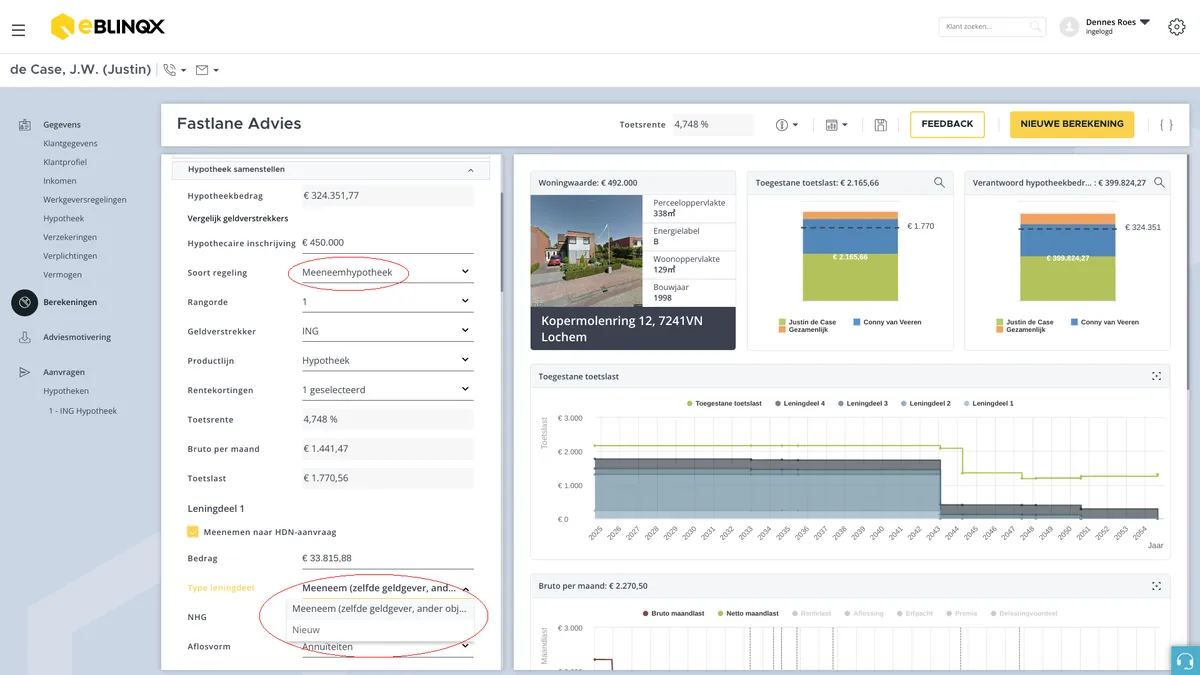Open Adviesmotivering in the sidebar
The image size is (1200, 675).
tap(77, 337)
